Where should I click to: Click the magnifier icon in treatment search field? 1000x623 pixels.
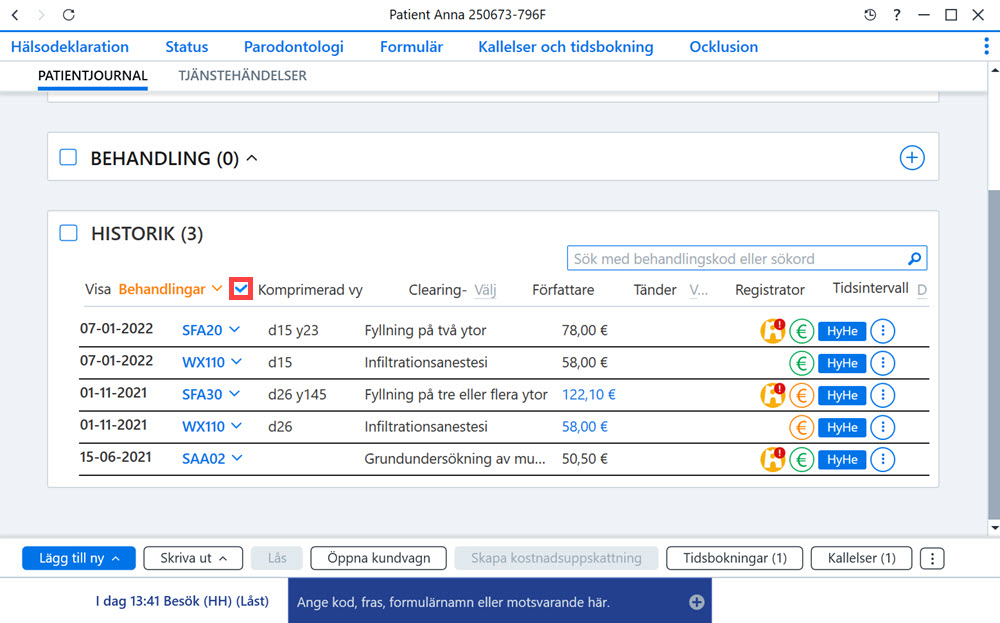(914, 258)
